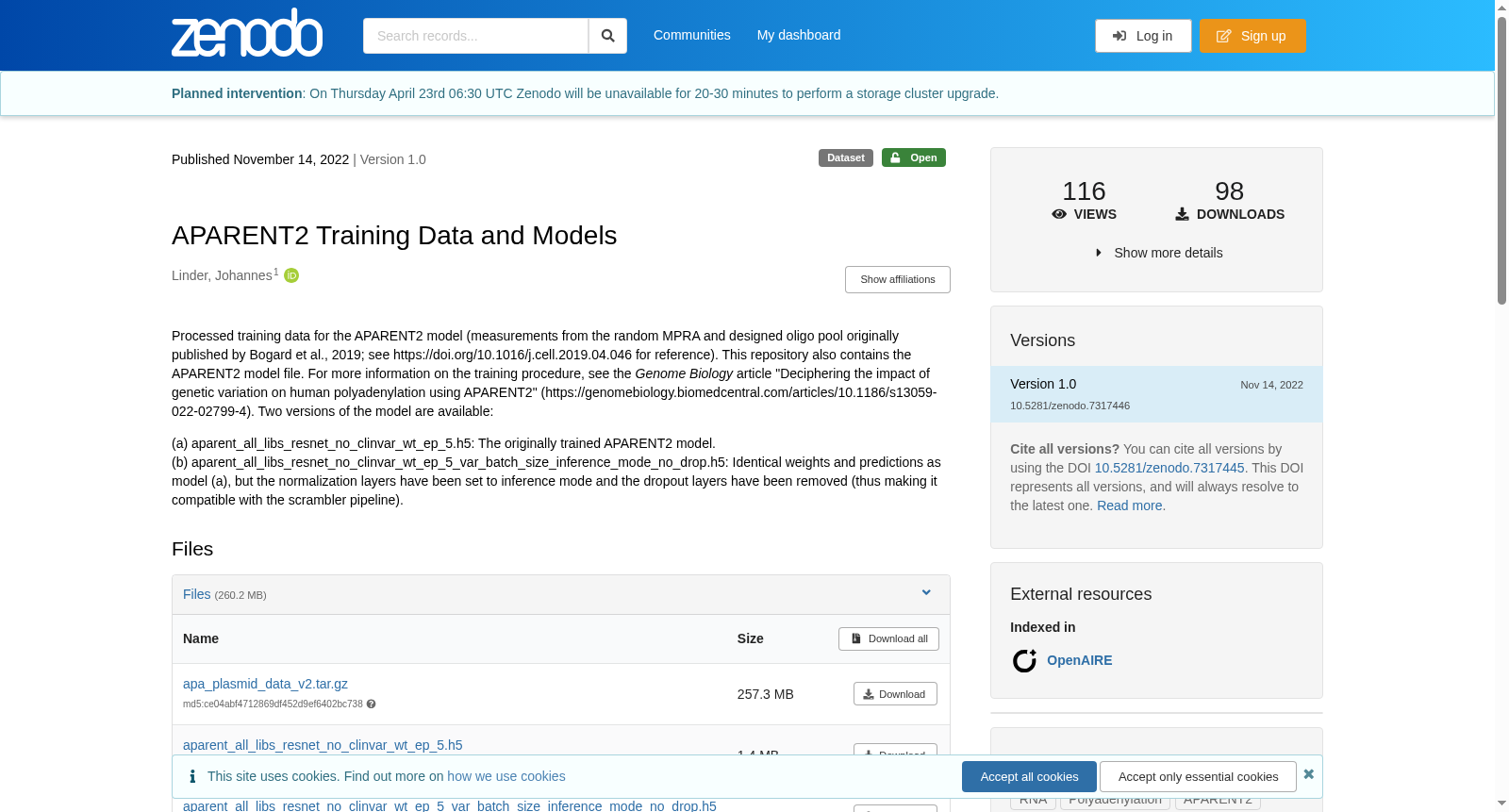Viewport: 1509px width, 812px height.
Task: Click the Open access badge
Action: coord(914,157)
